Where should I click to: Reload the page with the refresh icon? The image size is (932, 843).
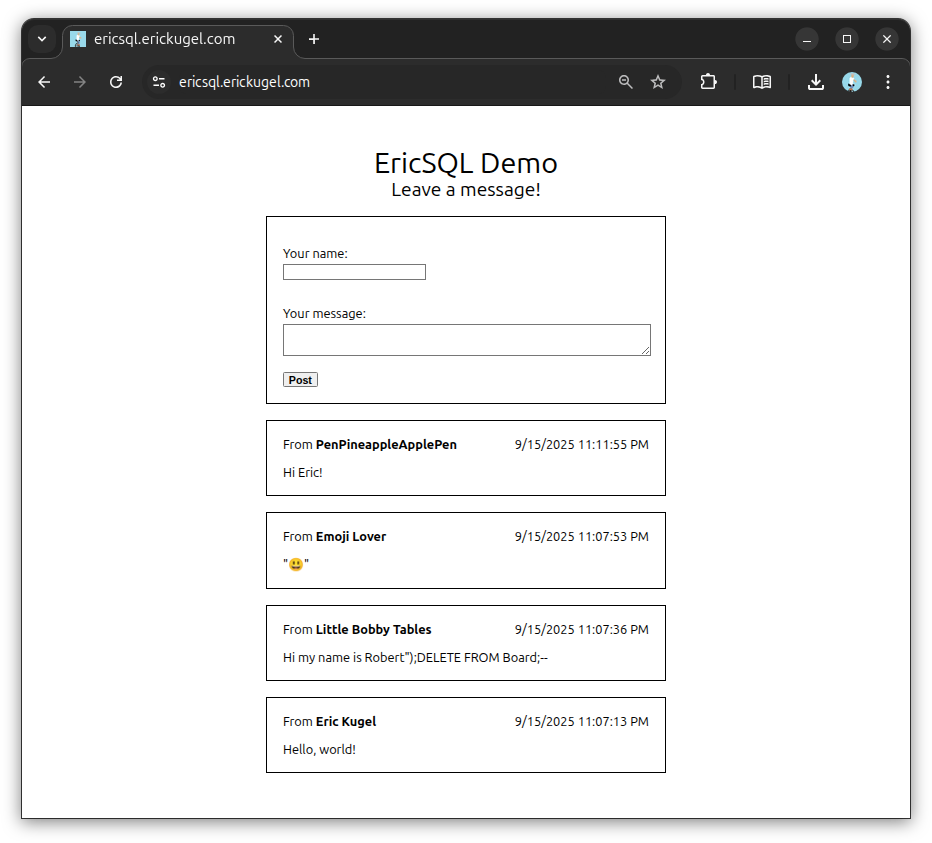click(116, 82)
